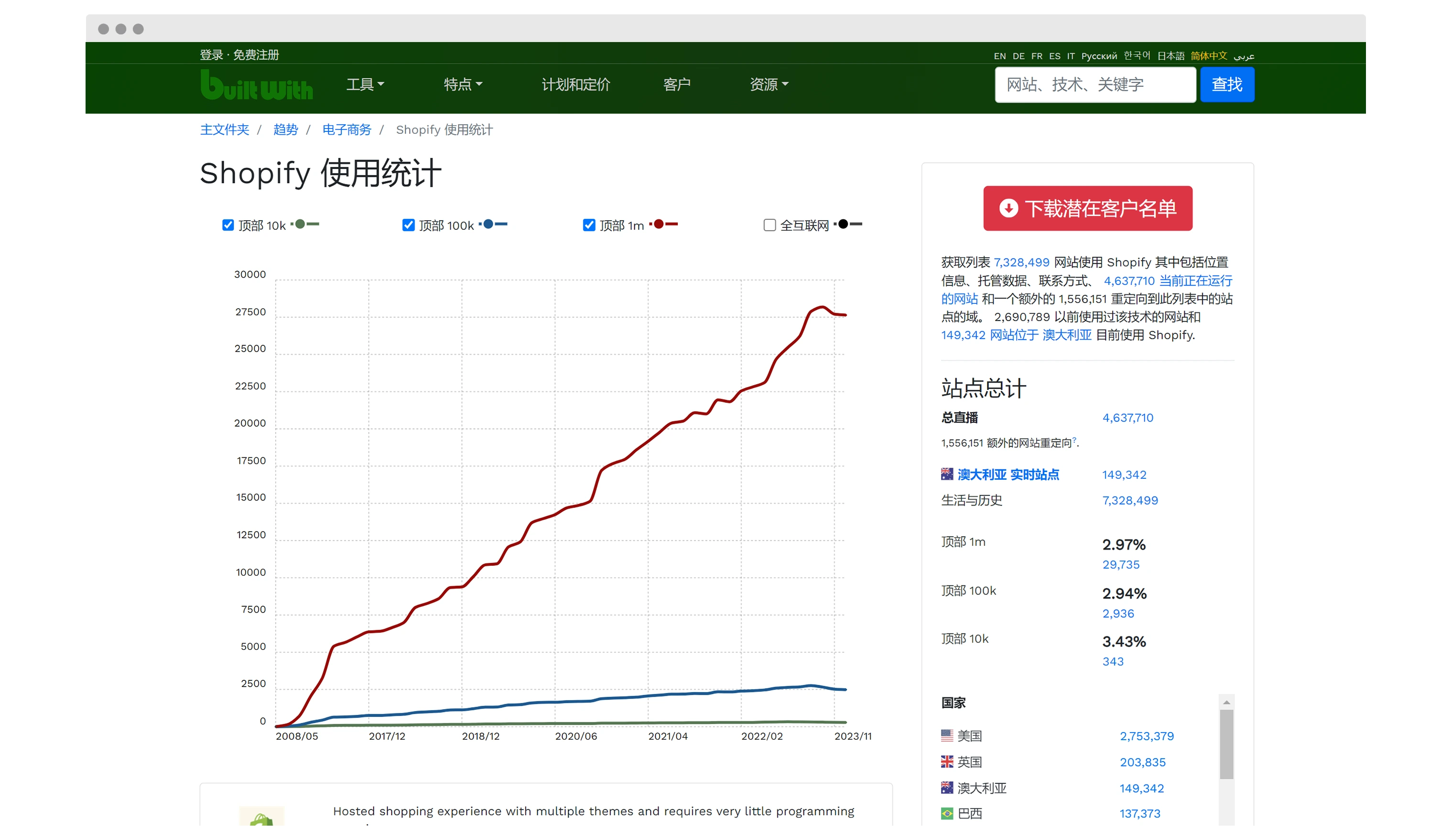Click the gray window close dot
The width and height of the screenshot is (1452, 840).
click(104, 29)
